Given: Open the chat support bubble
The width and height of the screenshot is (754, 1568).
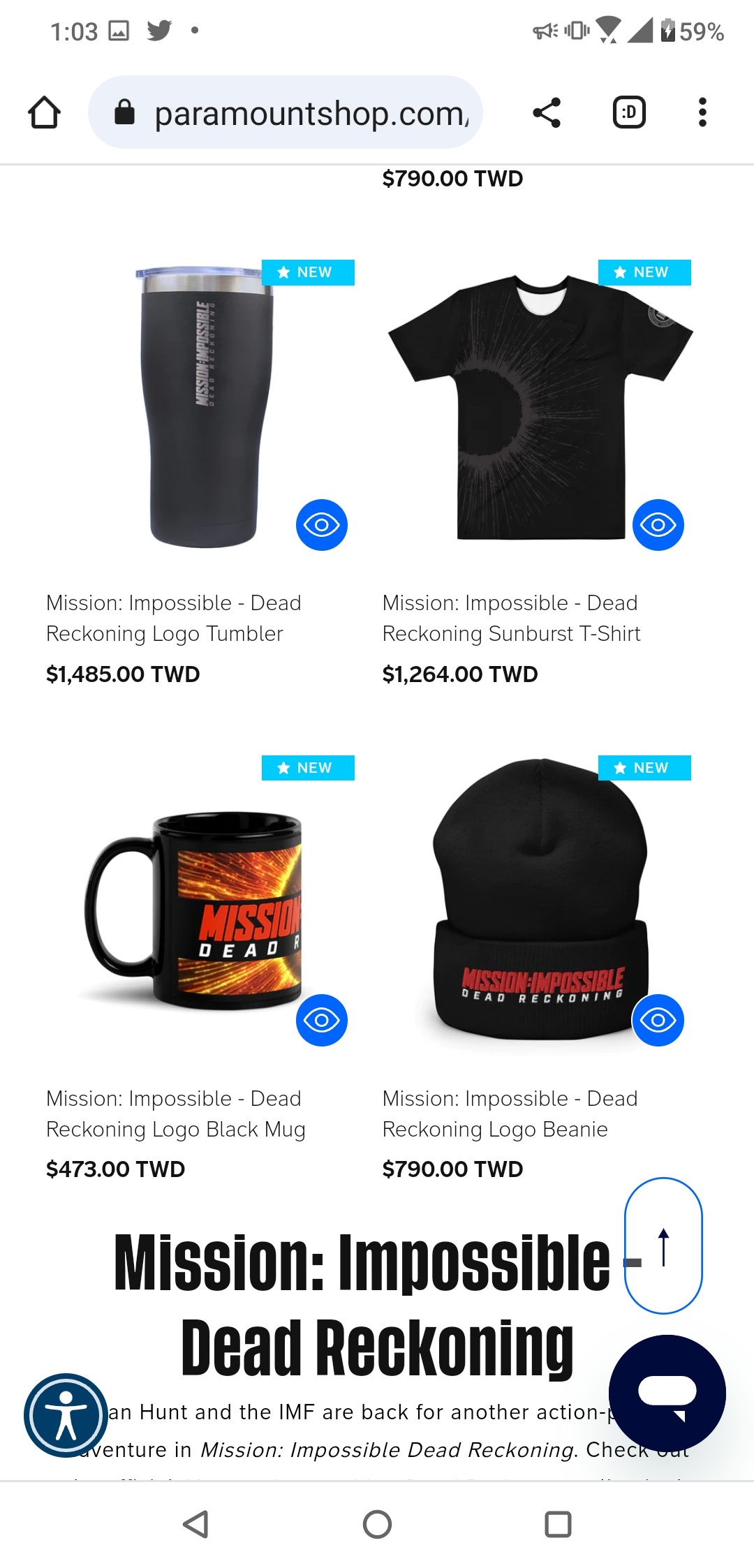Looking at the screenshot, I should 667,1393.
